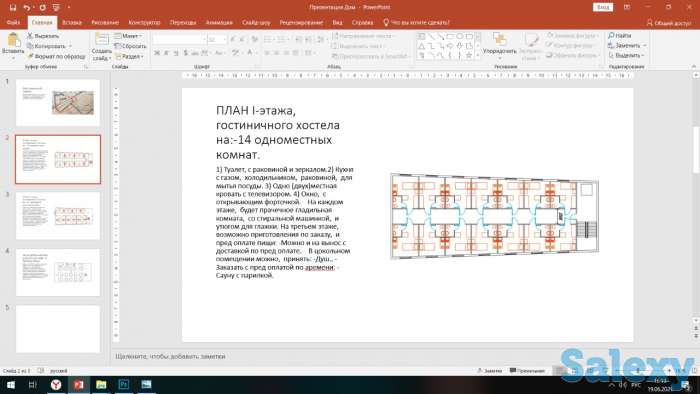700x394 pixels.
Task: Open the Заливка фигуры shape fill dropdown
Action: click(x=572, y=35)
